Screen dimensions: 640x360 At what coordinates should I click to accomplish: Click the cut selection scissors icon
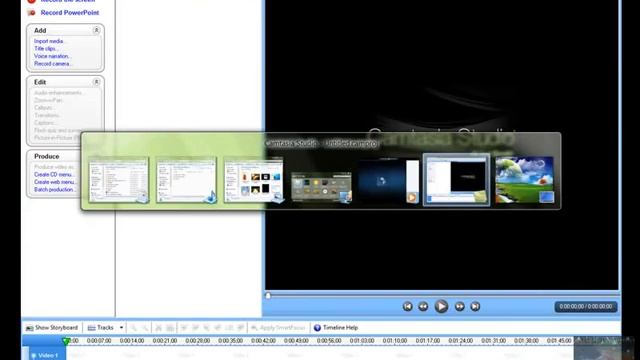pos(158,328)
